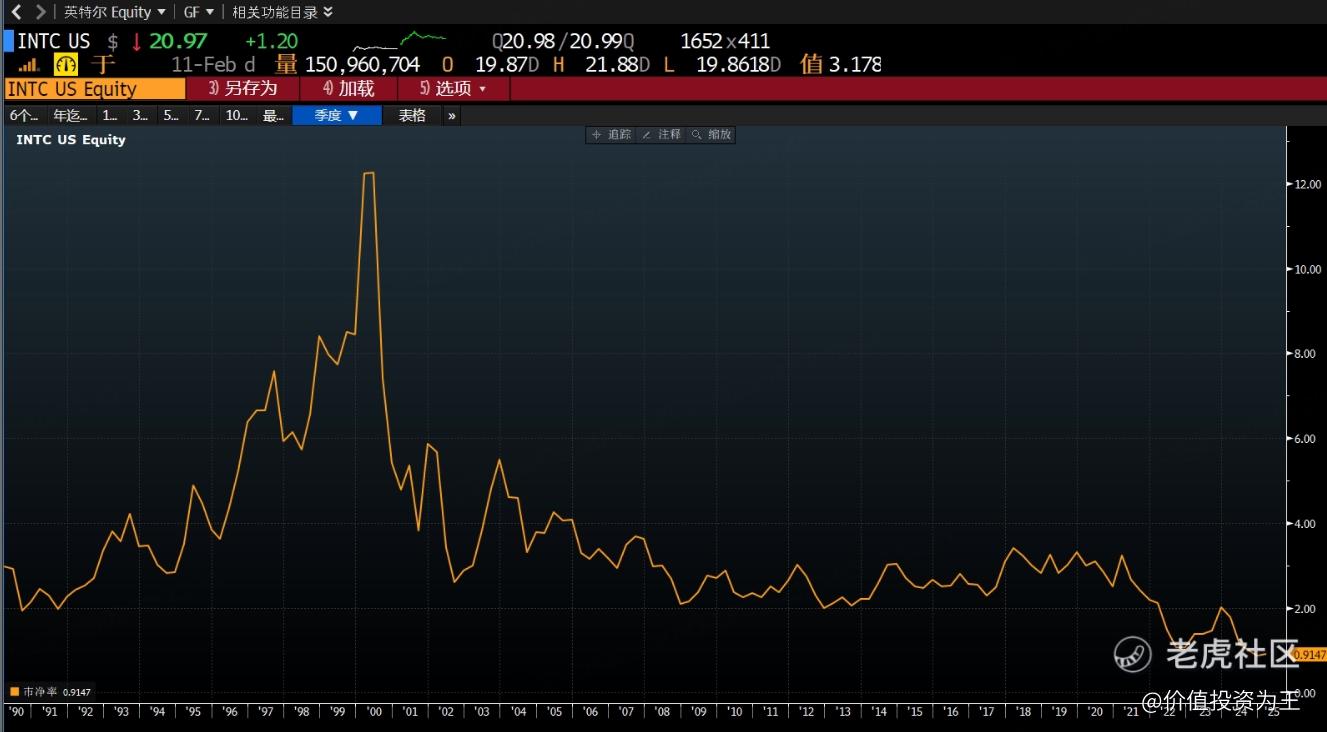Image resolution: width=1327 pixels, height=732 pixels.
Task: Click the date 11-Feb
Action: tap(205, 65)
